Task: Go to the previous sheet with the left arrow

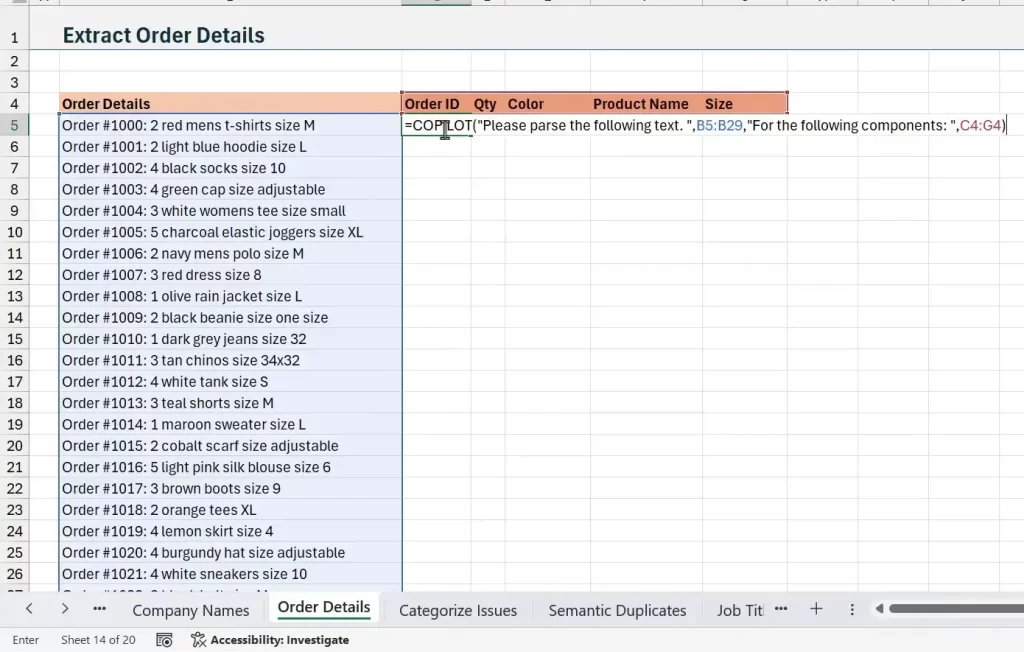Action: pyautogui.click(x=29, y=609)
